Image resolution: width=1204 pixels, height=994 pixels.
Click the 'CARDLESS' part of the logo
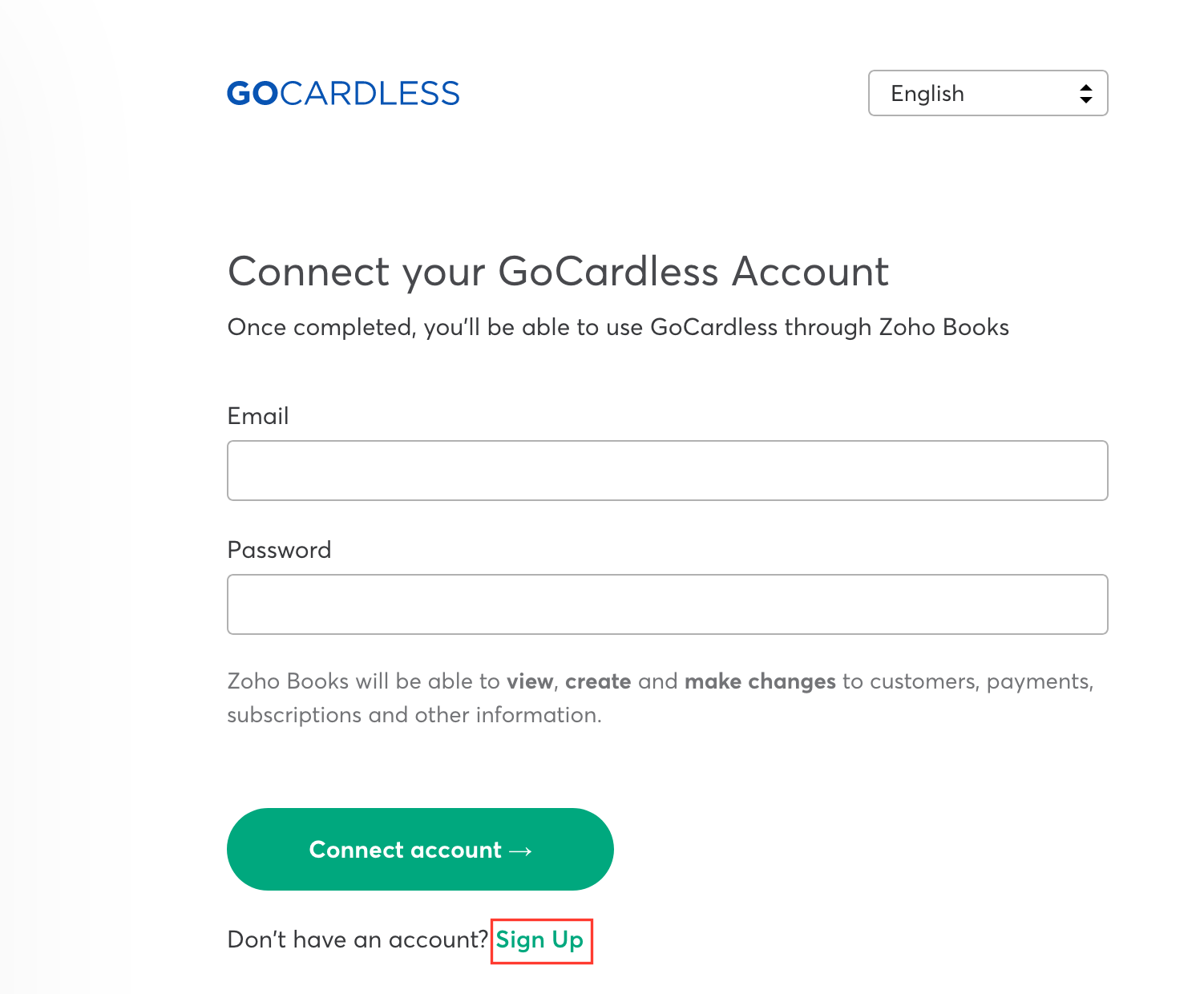(x=370, y=94)
